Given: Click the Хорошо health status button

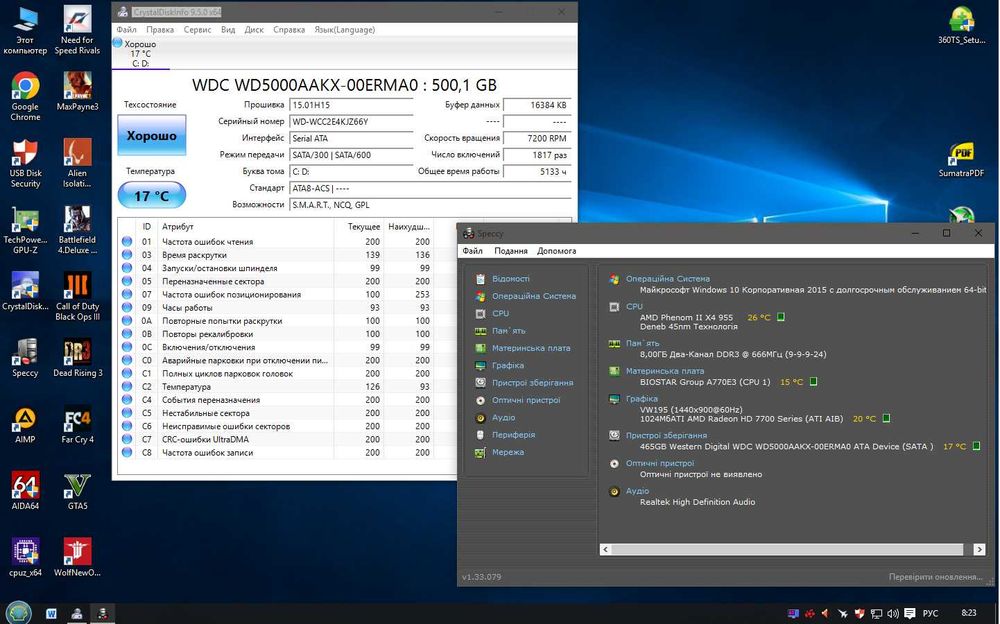Looking at the screenshot, I should pos(152,135).
